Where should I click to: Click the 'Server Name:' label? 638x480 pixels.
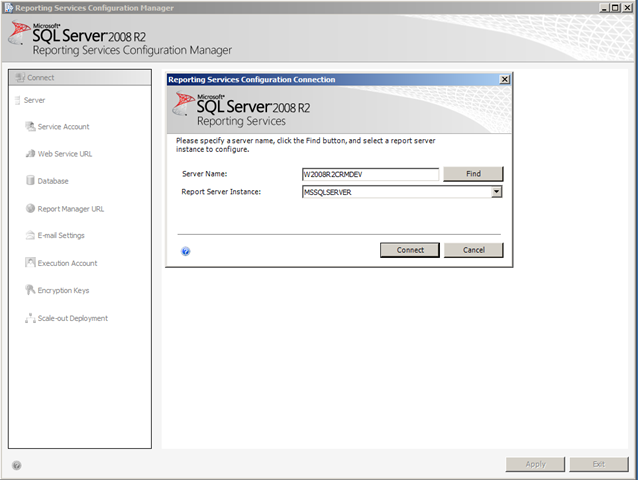tap(205, 174)
